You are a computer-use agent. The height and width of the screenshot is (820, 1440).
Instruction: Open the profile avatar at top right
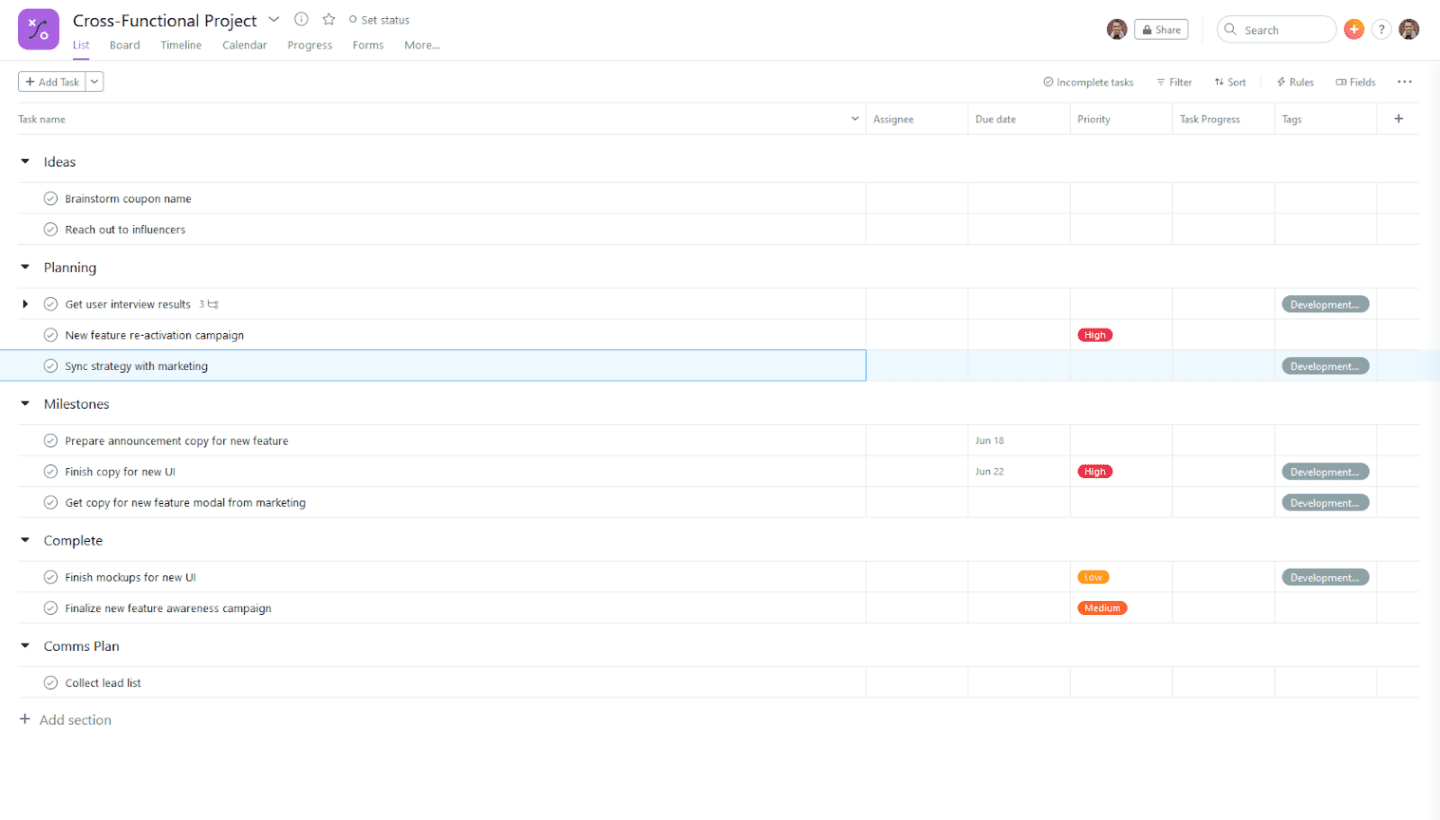pos(1409,30)
